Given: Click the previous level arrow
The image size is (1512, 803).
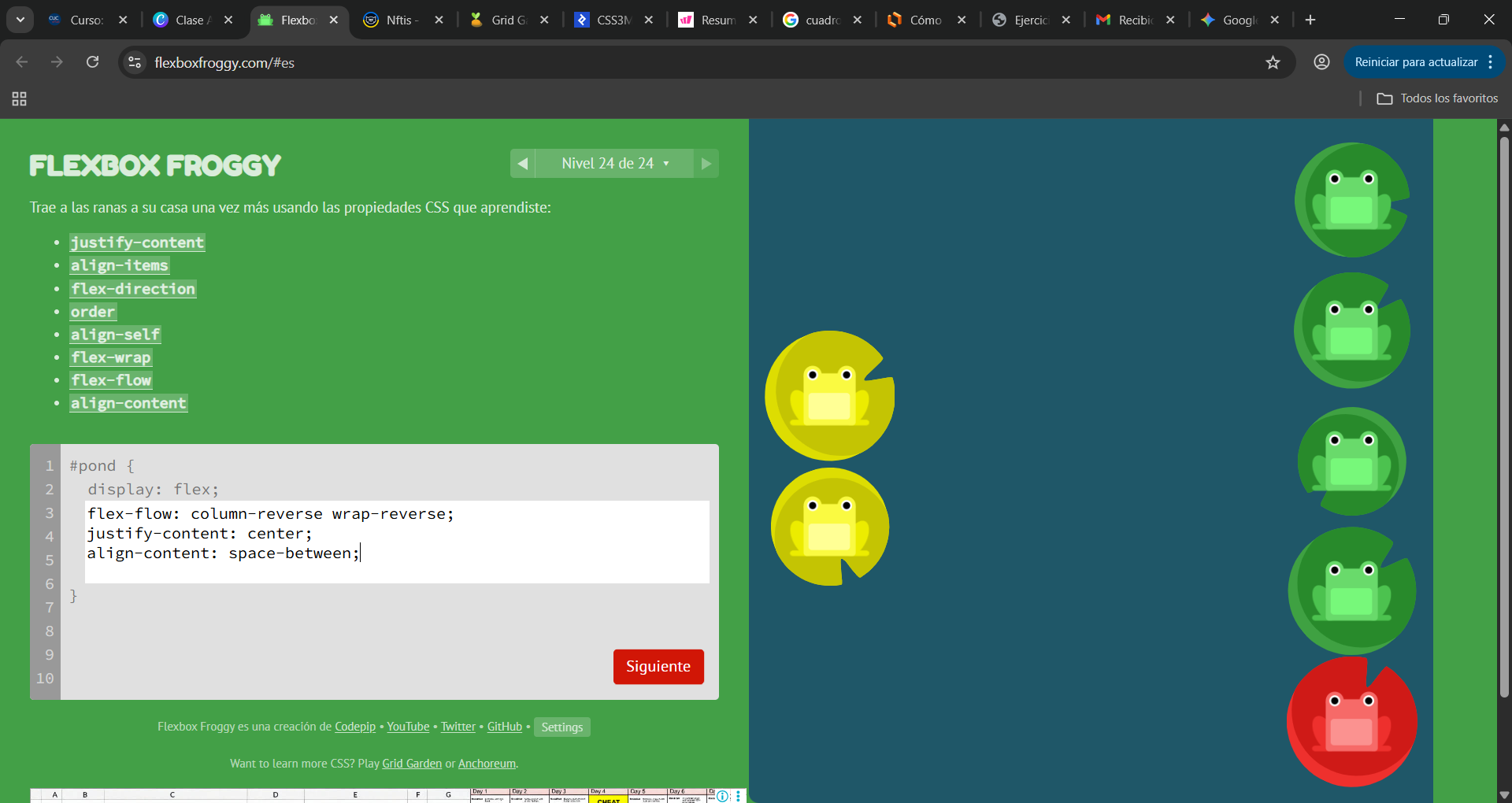Looking at the screenshot, I should click(x=523, y=164).
